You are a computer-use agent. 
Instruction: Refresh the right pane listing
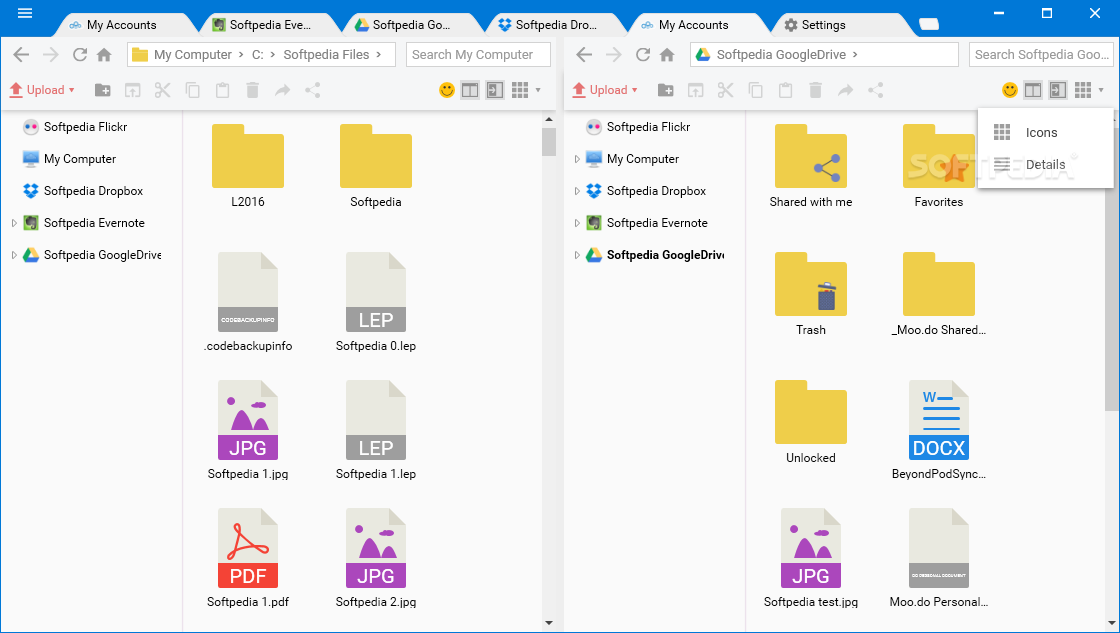click(x=643, y=54)
